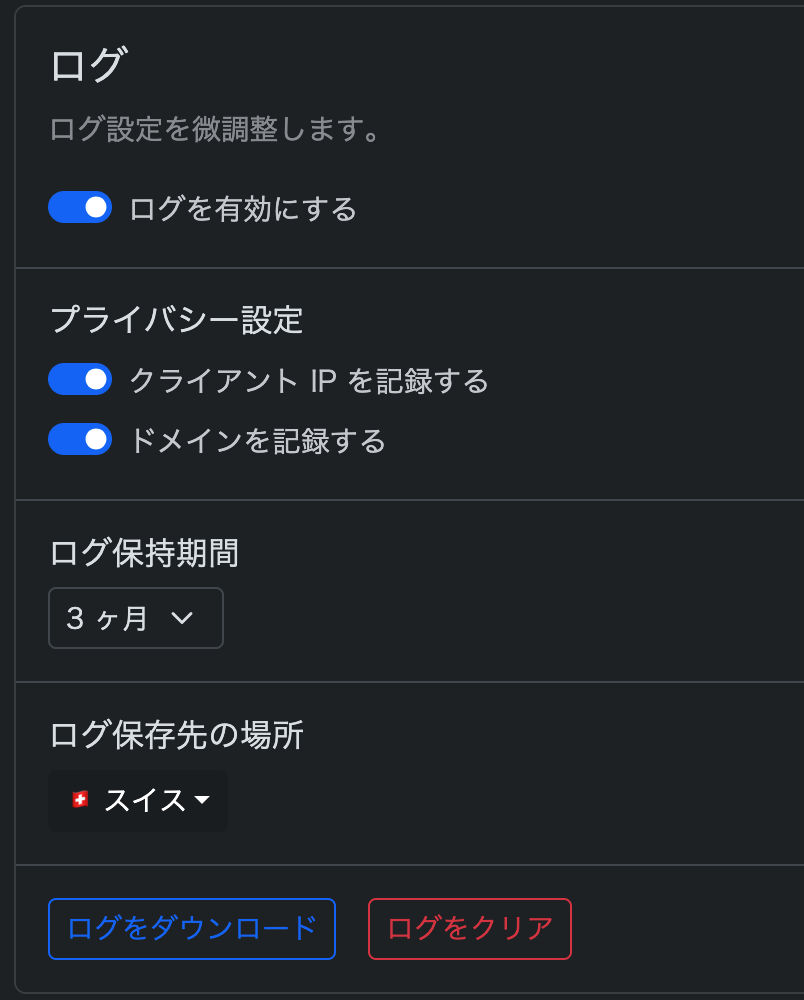The height and width of the screenshot is (1000, 804).
Task: Open the ログ保持期間 dropdown
Action: [136, 619]
